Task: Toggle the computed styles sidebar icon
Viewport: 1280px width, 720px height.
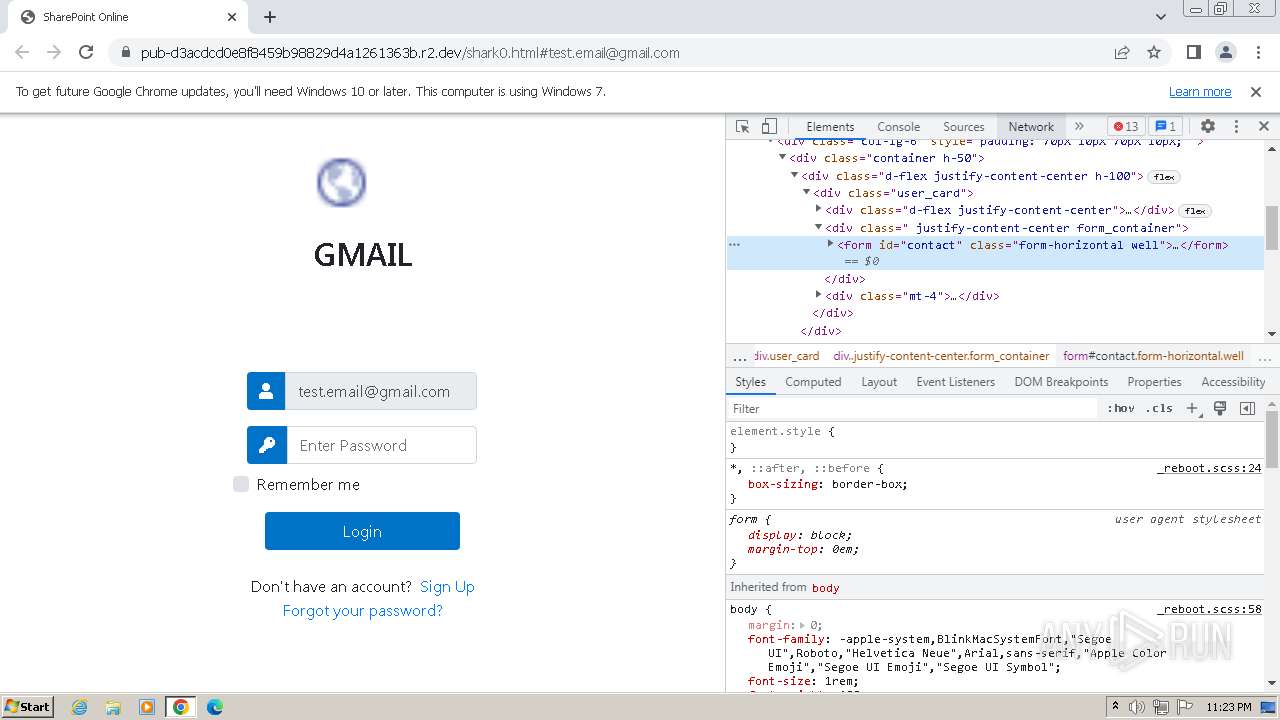Action: pos(1247,408)
